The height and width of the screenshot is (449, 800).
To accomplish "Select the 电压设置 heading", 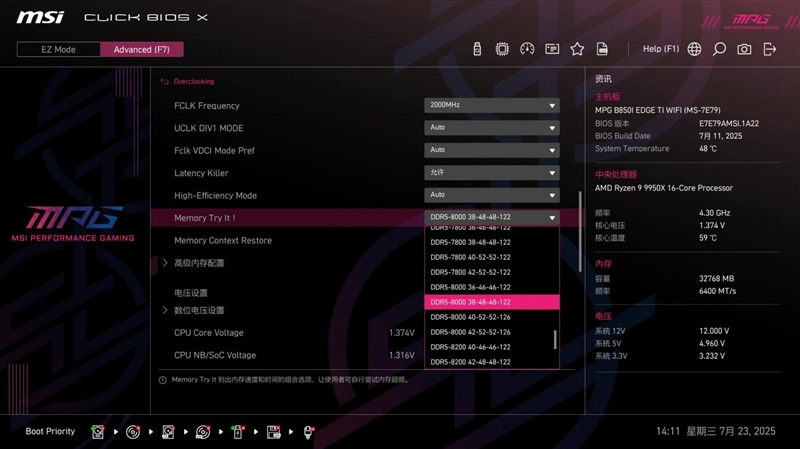I will [191, 293].
